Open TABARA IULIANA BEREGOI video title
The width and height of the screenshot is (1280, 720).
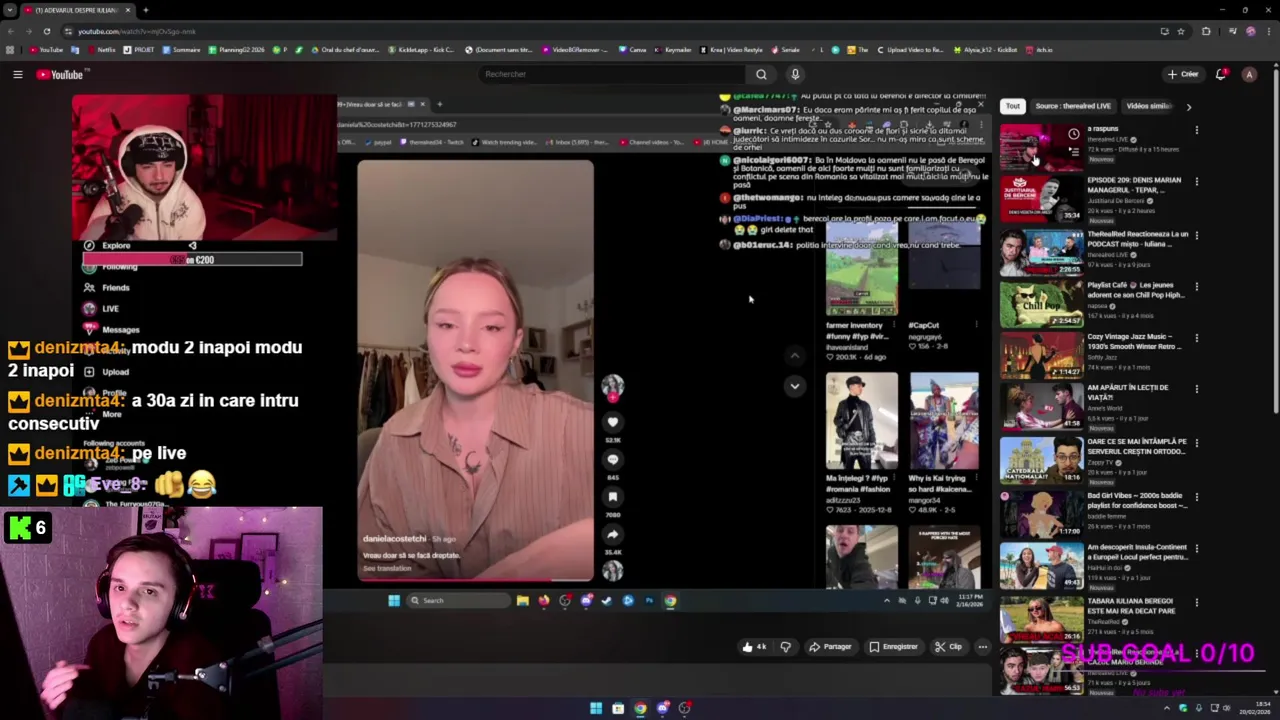[x=1131, y=605]
